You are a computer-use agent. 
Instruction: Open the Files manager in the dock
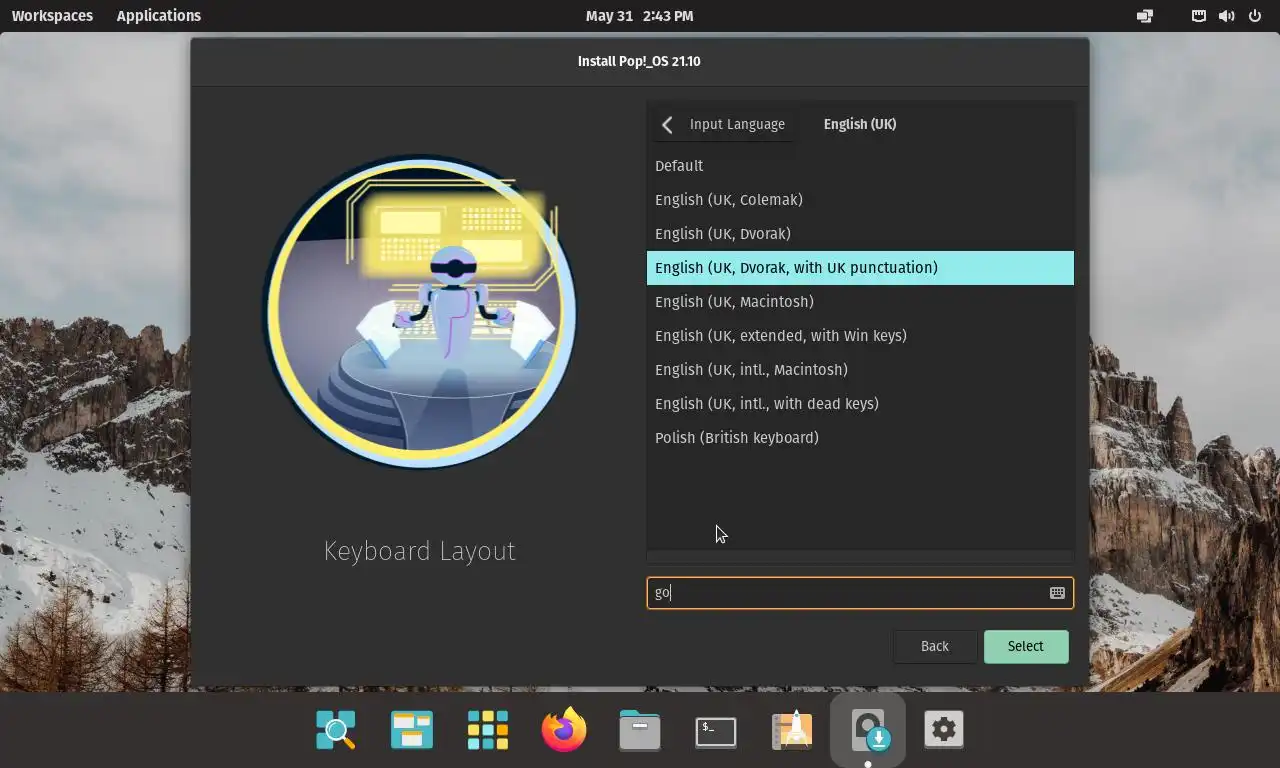pyautogui.click(x=640, y=731)
